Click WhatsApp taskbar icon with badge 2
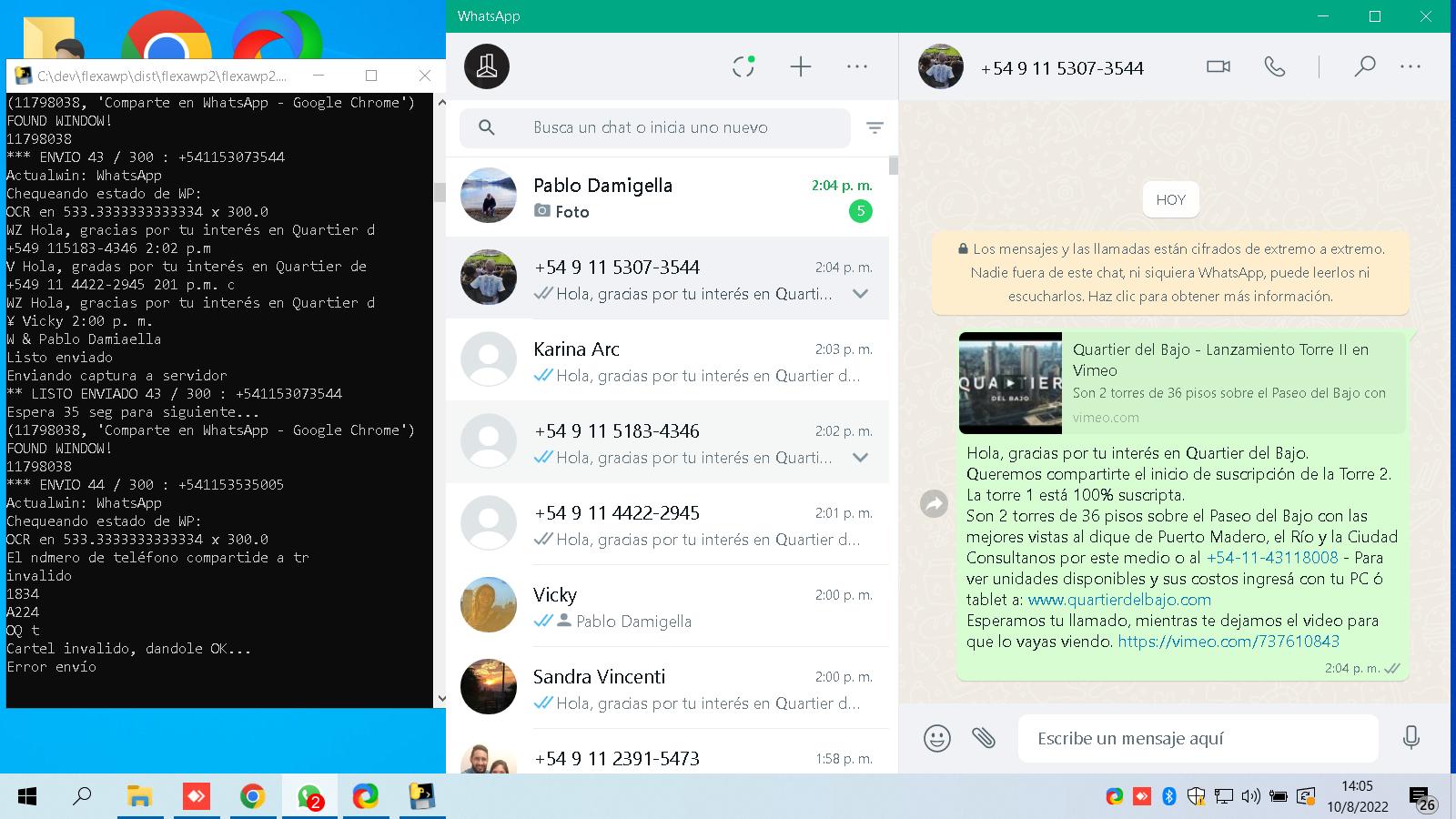 (x=309, y=796)
